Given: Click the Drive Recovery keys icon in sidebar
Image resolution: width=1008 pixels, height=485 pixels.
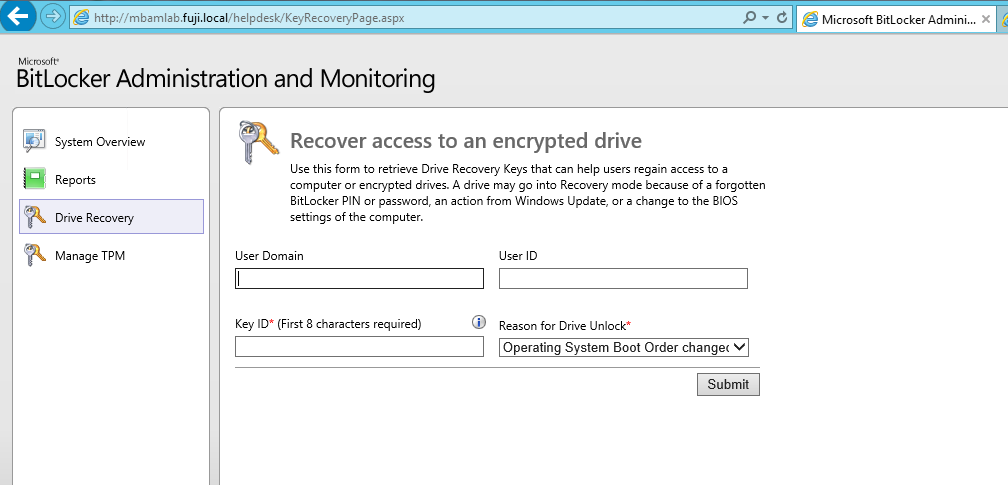Looking at the screenshot, I should coord(35,217).
